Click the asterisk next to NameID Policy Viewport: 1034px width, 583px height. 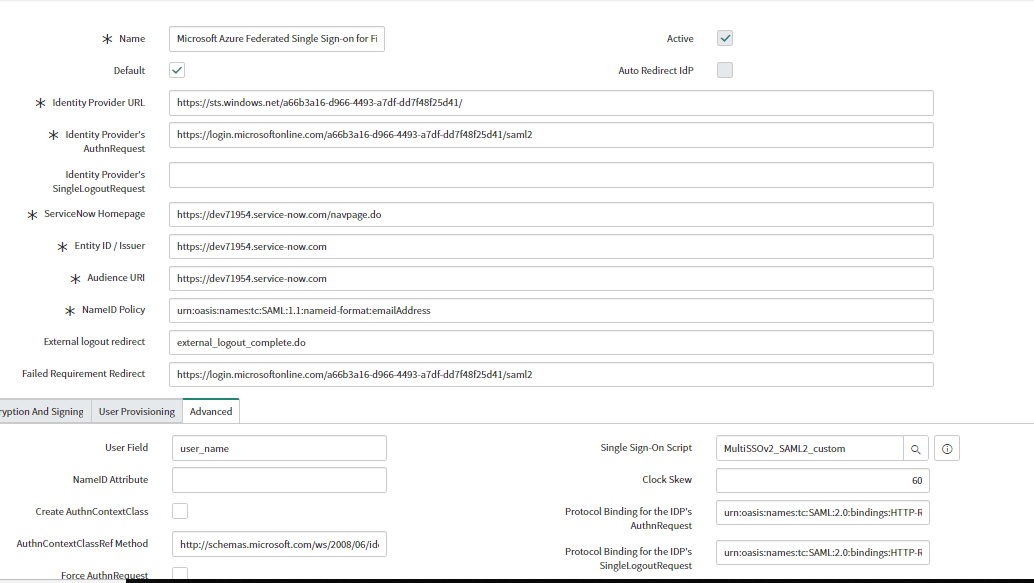click(x=68, y=310)
